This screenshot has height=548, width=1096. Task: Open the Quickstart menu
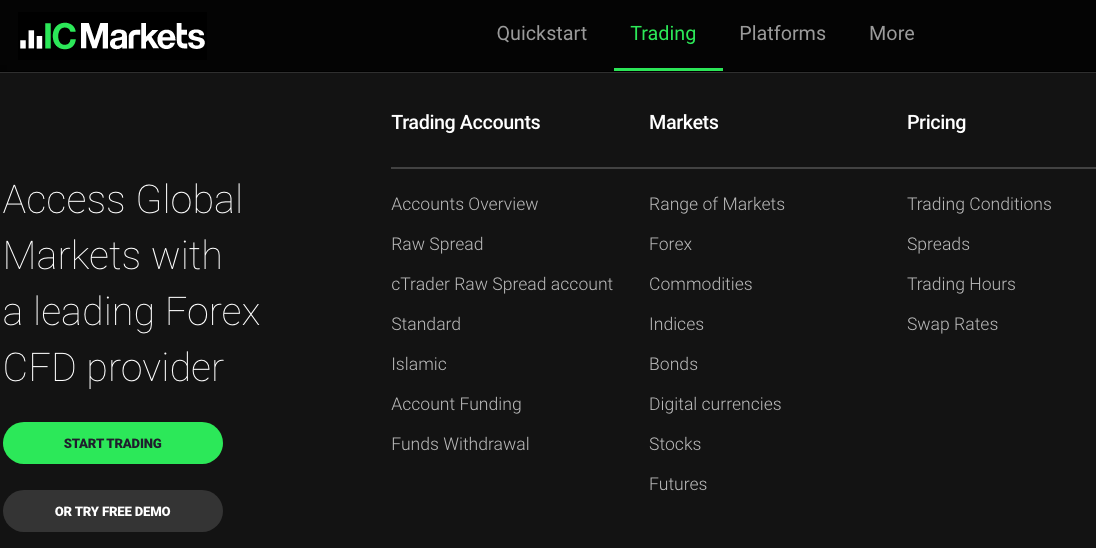click(x=542, y=34)
